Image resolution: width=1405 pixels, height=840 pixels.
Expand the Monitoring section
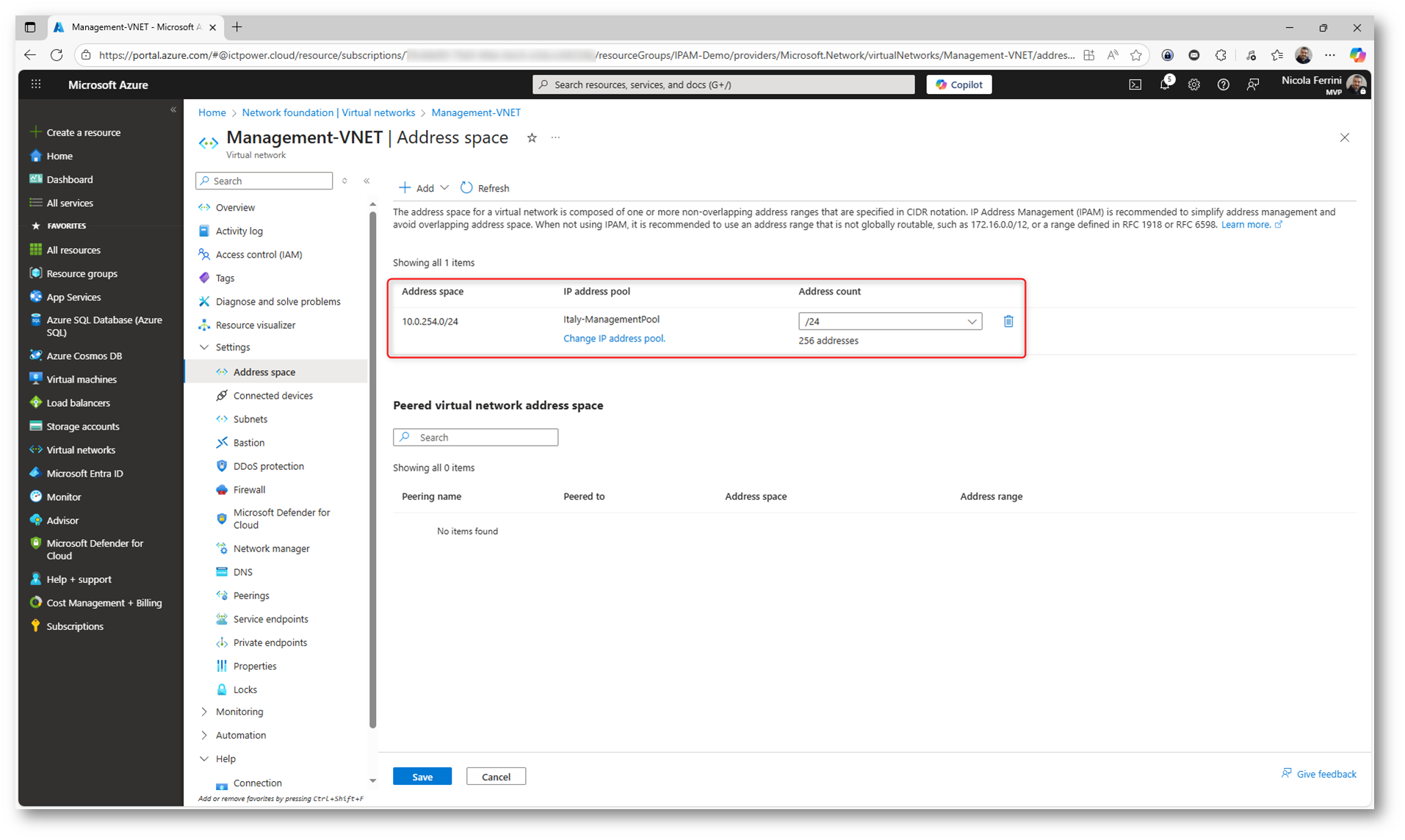pos(239,712)
